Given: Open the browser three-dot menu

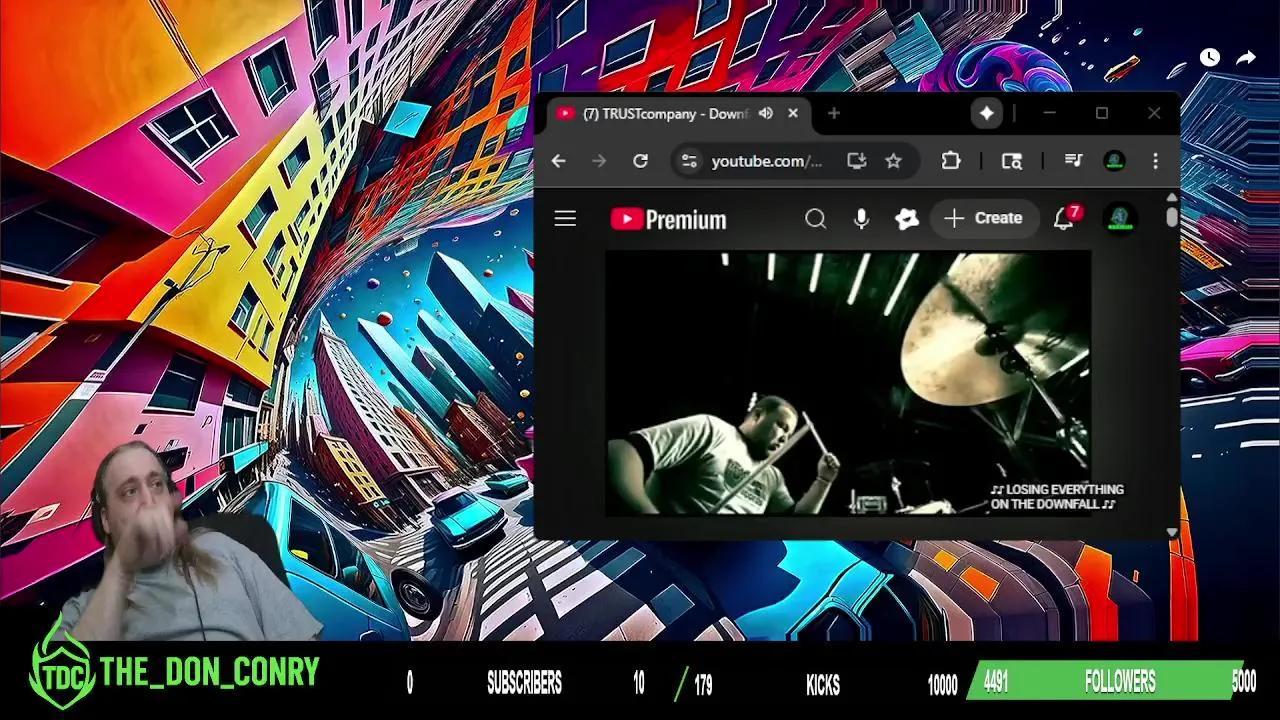Looking at the screenshot, I should point(1155,161).
